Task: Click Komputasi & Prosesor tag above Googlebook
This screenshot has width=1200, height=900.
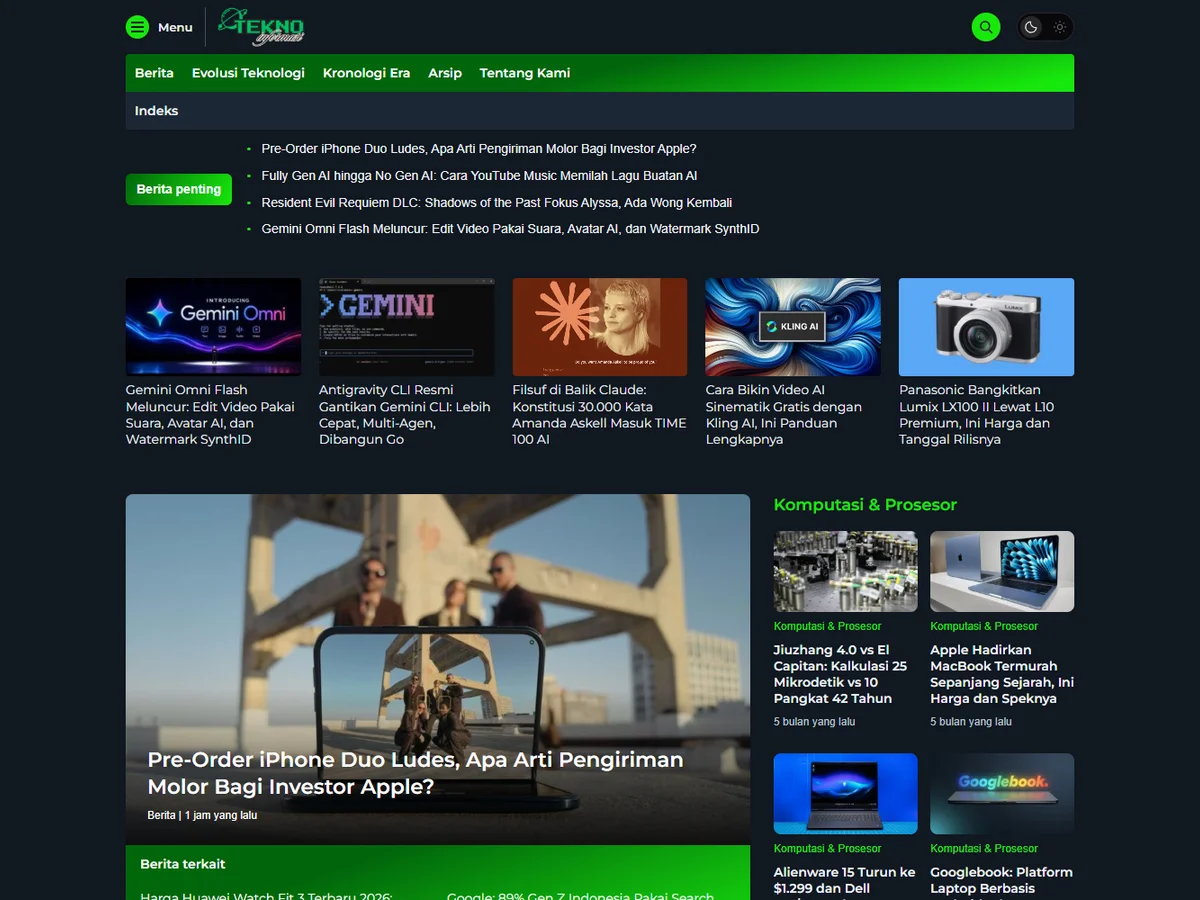Action: (984, 849)
